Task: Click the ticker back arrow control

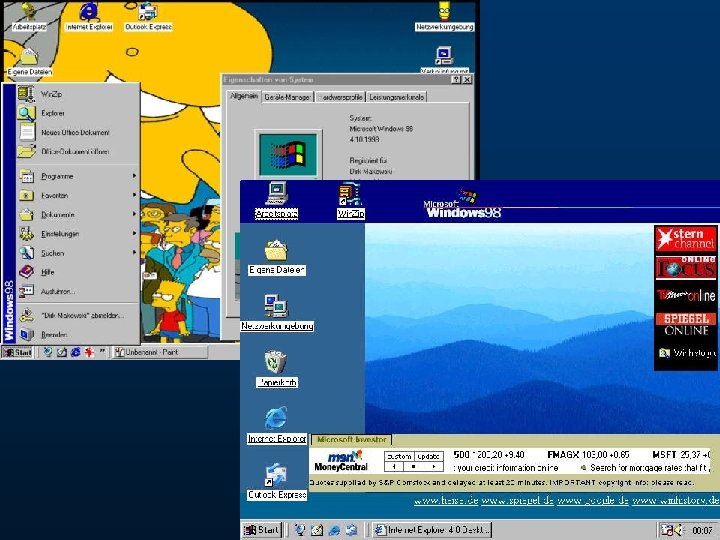Action: pyautogui.click(x=394, y=467)
